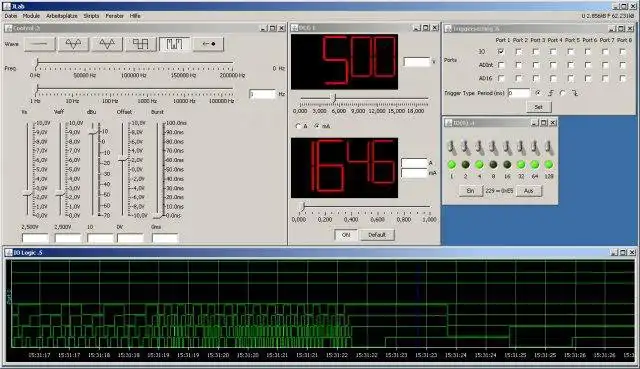Open the Arbeitsplatze menu
This screenshot has height=369, width=640.
pyautogui.click(x=62, y=16)
